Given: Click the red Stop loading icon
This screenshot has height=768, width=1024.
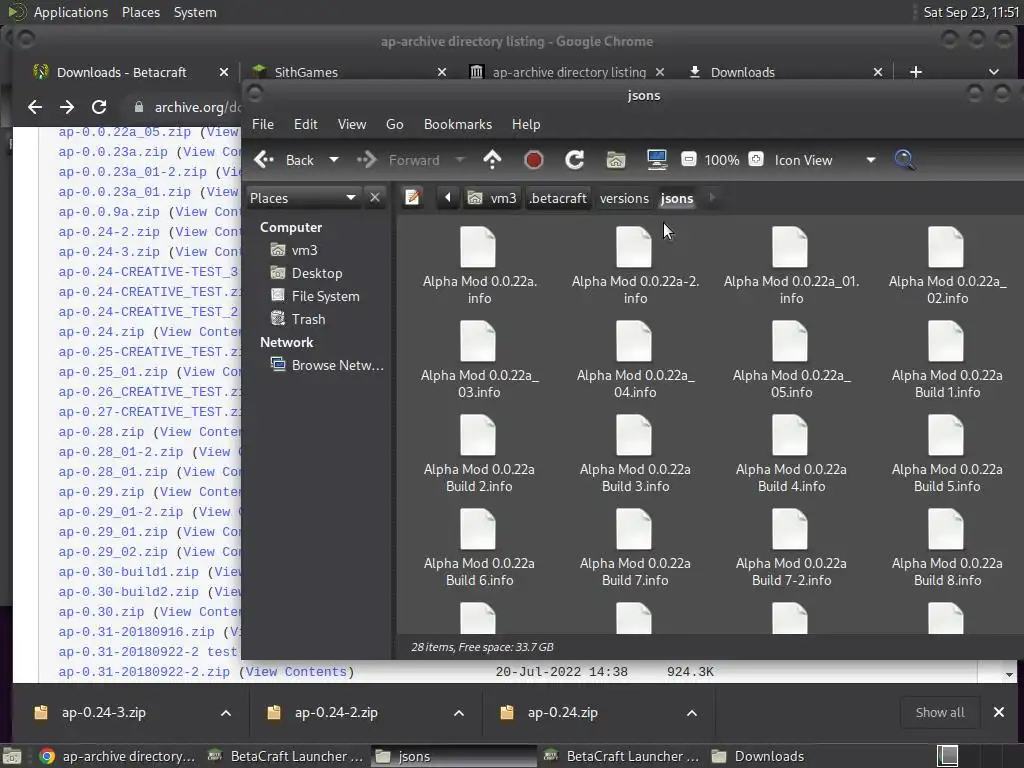Looking at the screenshot, I should pyautogui.click(x=534, y=160).
